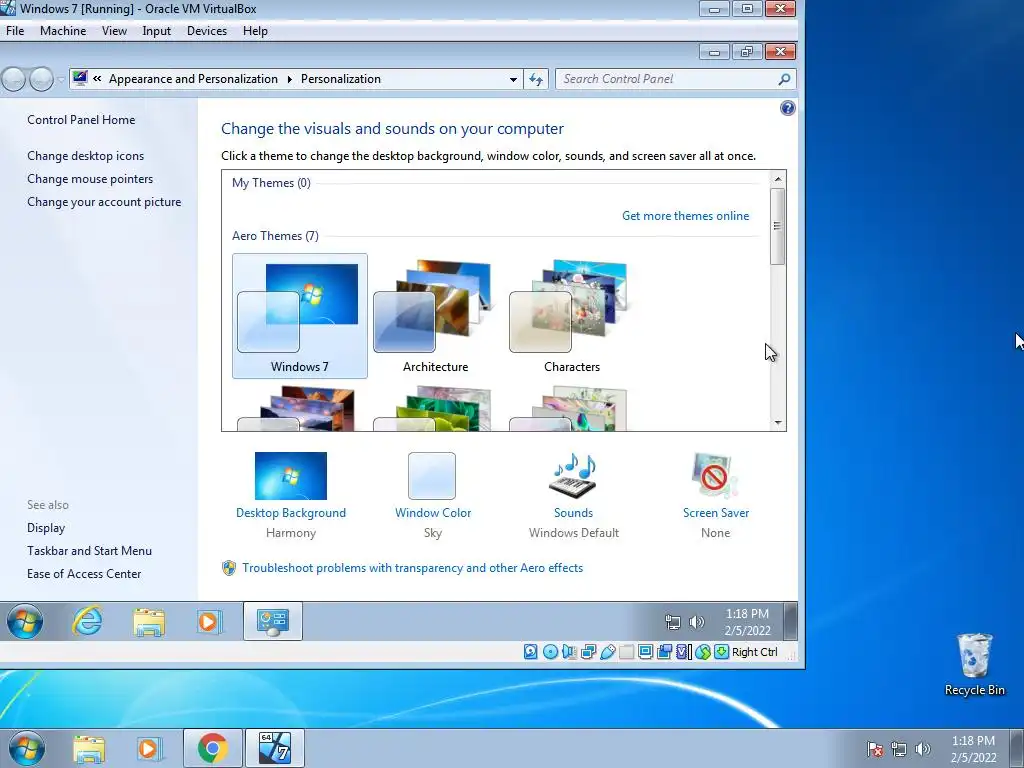Click the VirtualBox hard disk activity icon

[x=530, y=652]
